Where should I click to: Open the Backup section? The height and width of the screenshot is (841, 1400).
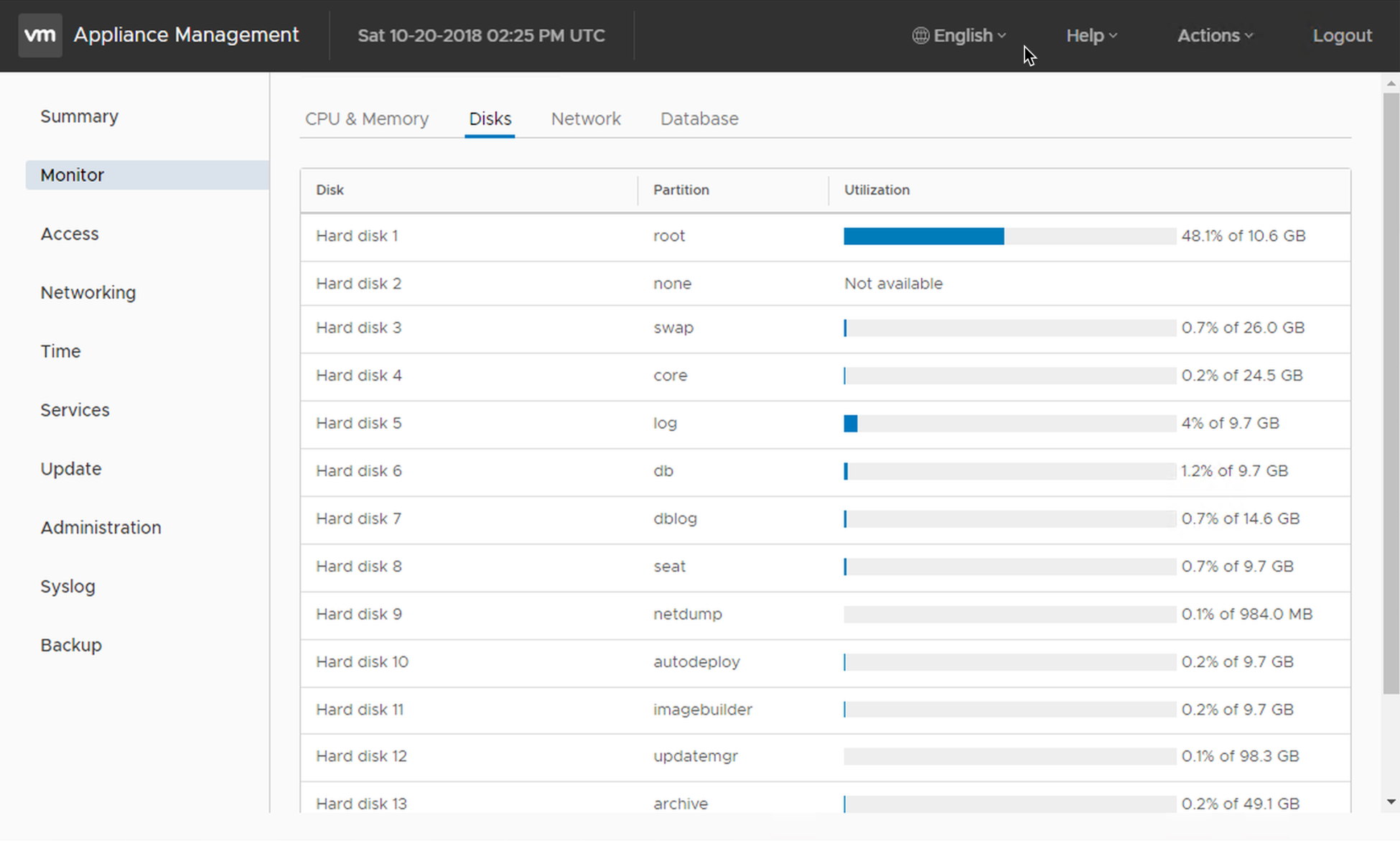[71, 645]
